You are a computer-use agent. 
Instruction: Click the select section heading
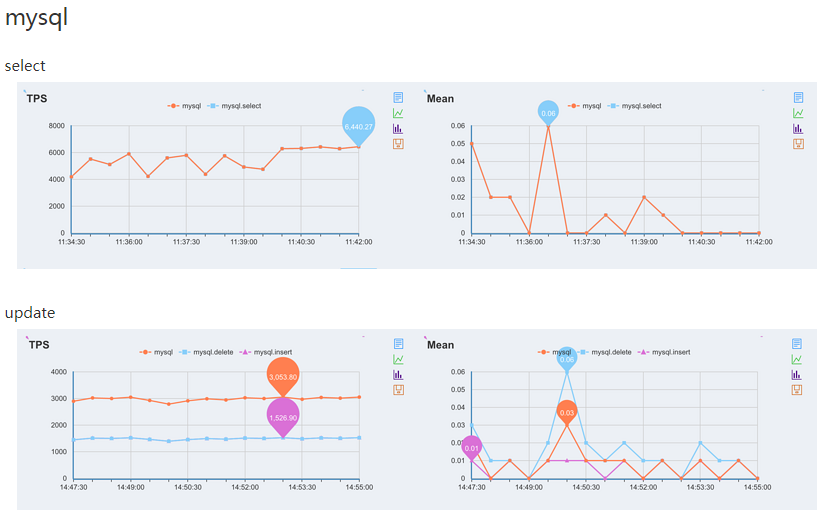coord(25,66)
